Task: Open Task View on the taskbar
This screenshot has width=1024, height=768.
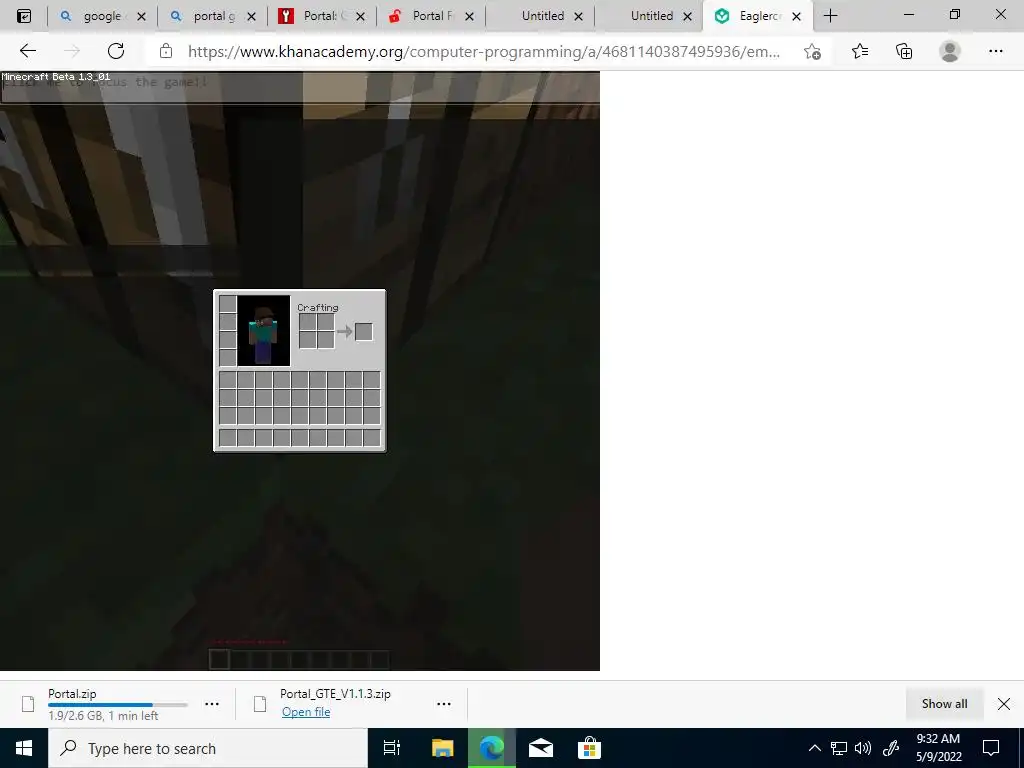Action: pyautogui.click(x=392, y=748)
